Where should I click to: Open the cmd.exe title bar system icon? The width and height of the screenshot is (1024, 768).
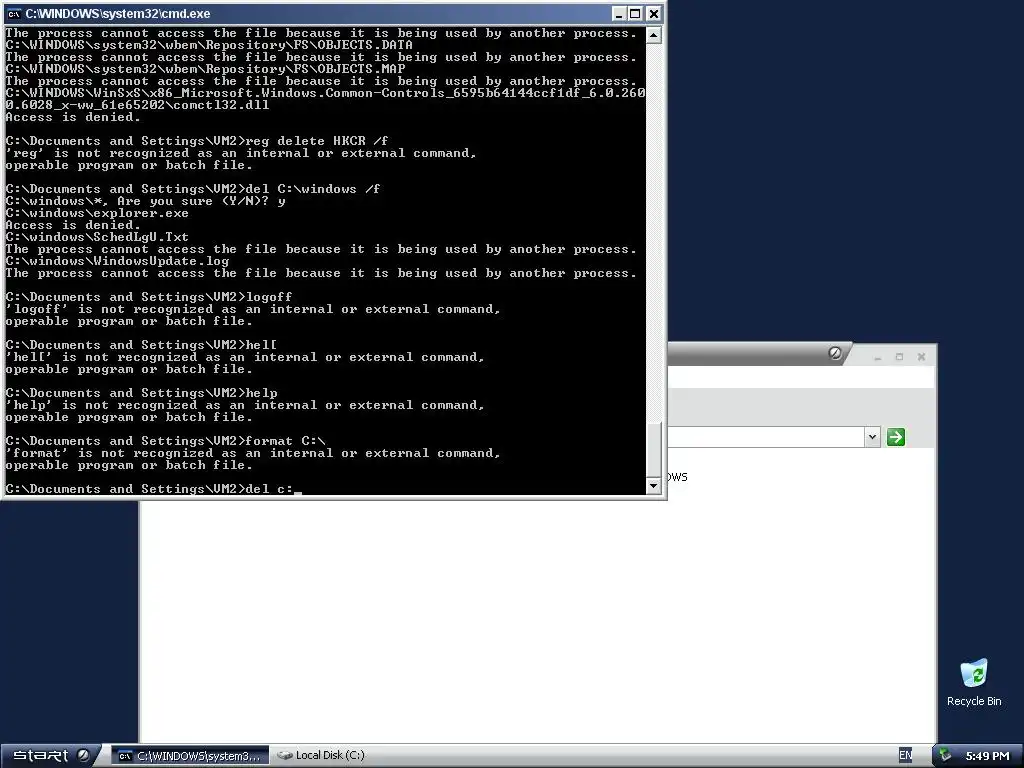point(14,13)
